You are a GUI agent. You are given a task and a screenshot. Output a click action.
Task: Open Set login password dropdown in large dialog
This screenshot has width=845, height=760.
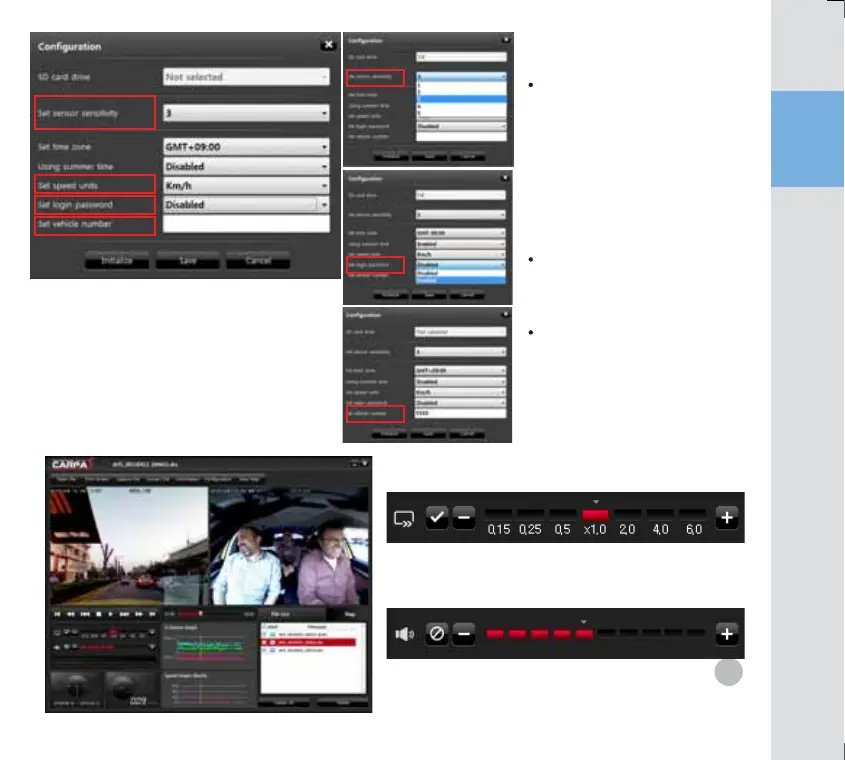point(246,205)
